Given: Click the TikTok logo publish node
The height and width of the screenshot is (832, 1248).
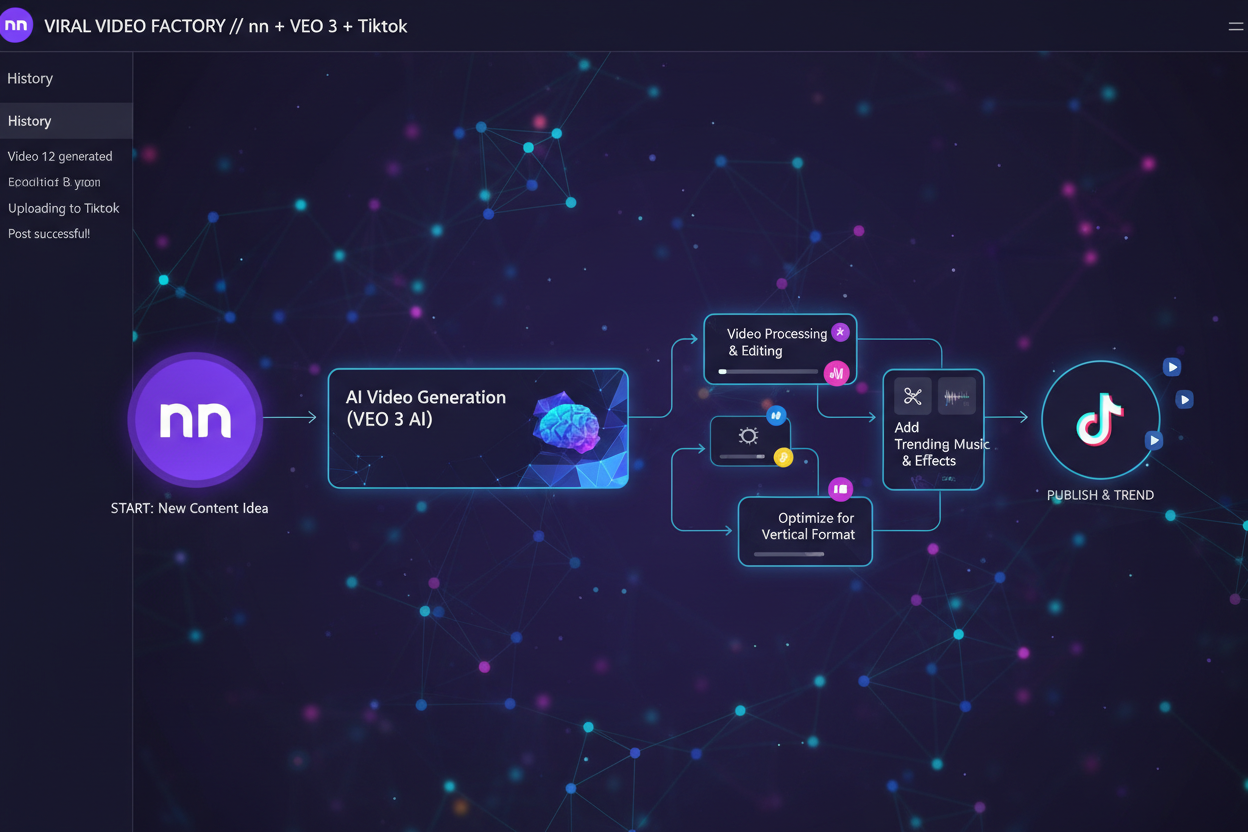Looking at the screenshot, I should [1100, 420].
